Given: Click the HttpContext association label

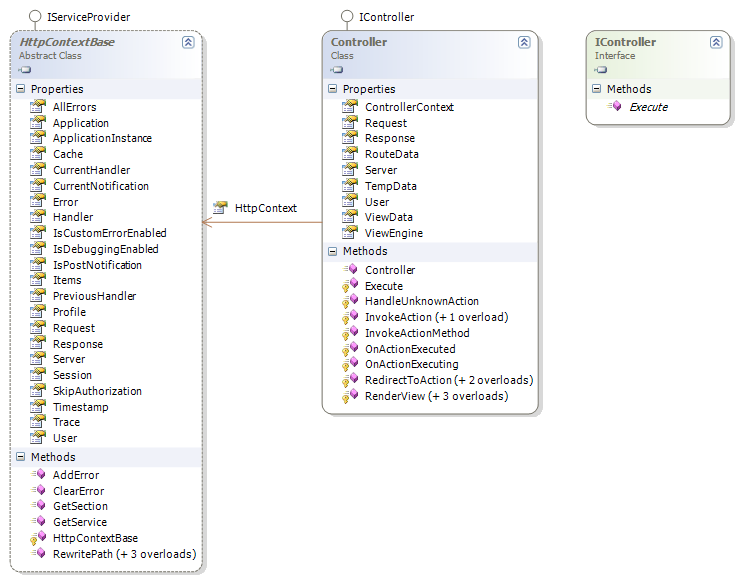Looking at the screenshot, I should (x=266, y=208).
